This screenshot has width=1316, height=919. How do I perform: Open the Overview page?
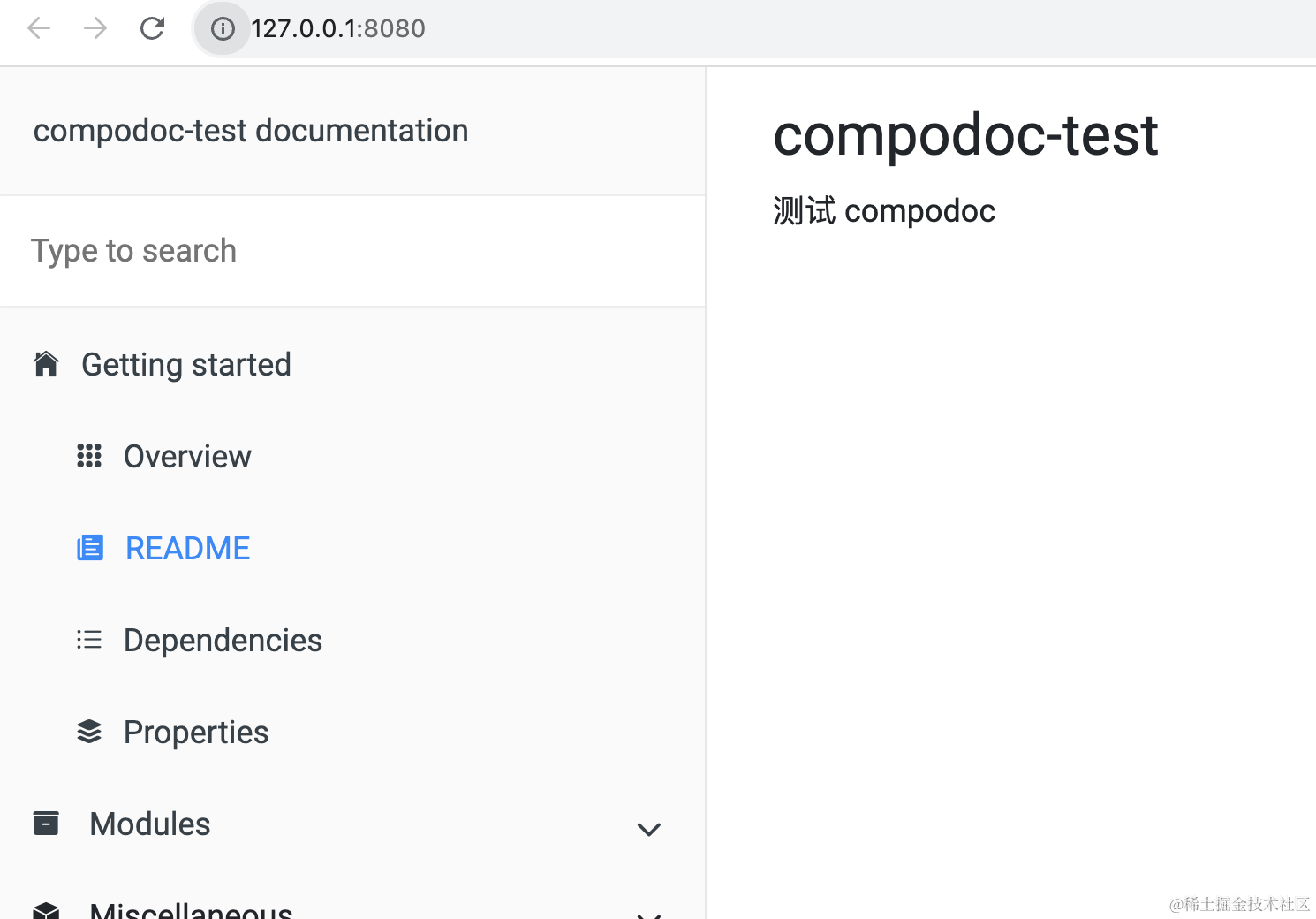coord(187,457)
